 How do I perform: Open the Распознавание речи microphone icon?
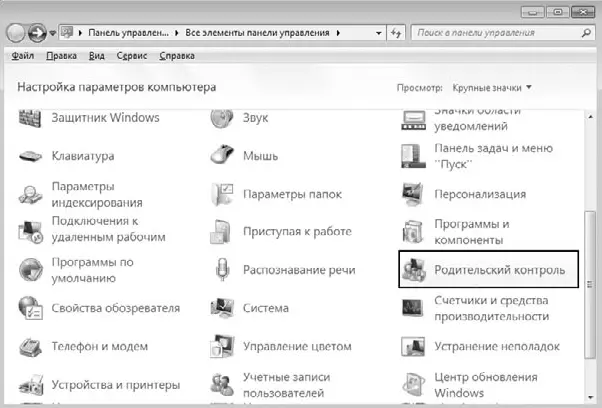[222, 269]
